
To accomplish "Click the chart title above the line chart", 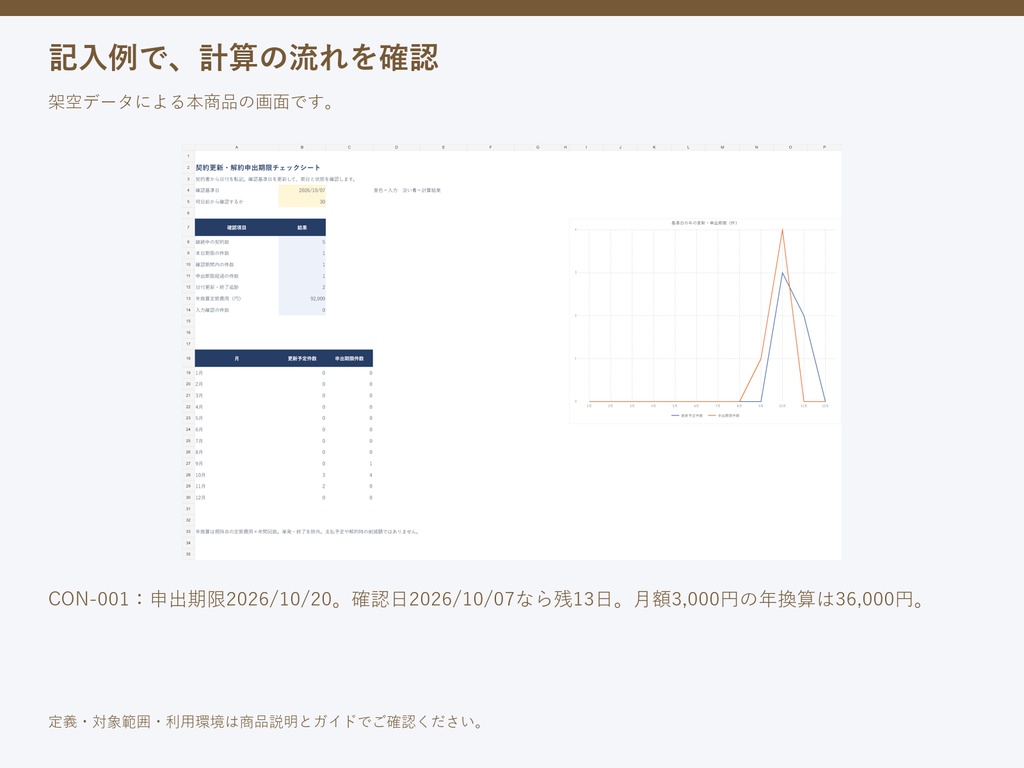I will click(x=704, y=223).
